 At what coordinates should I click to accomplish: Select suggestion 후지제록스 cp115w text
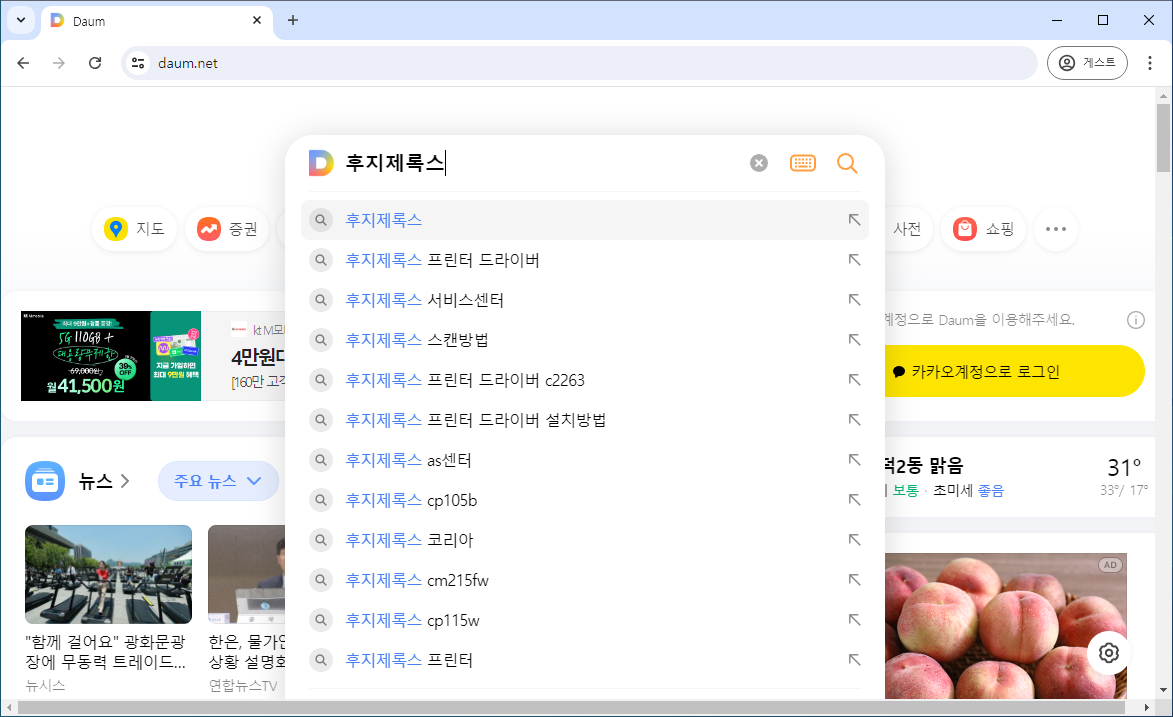coord(412,620)
